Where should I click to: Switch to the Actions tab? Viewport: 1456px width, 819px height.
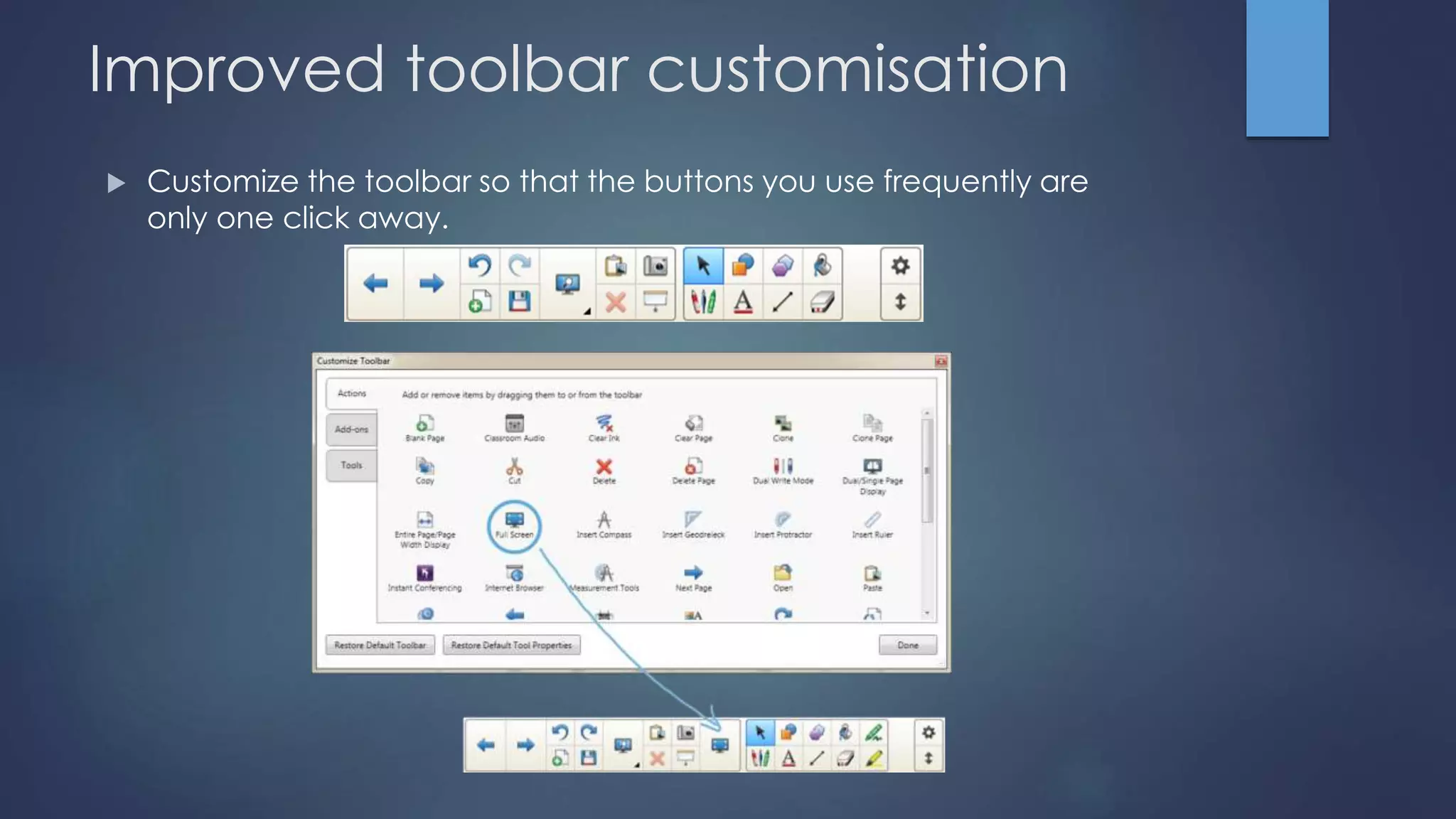coord(352,393)
